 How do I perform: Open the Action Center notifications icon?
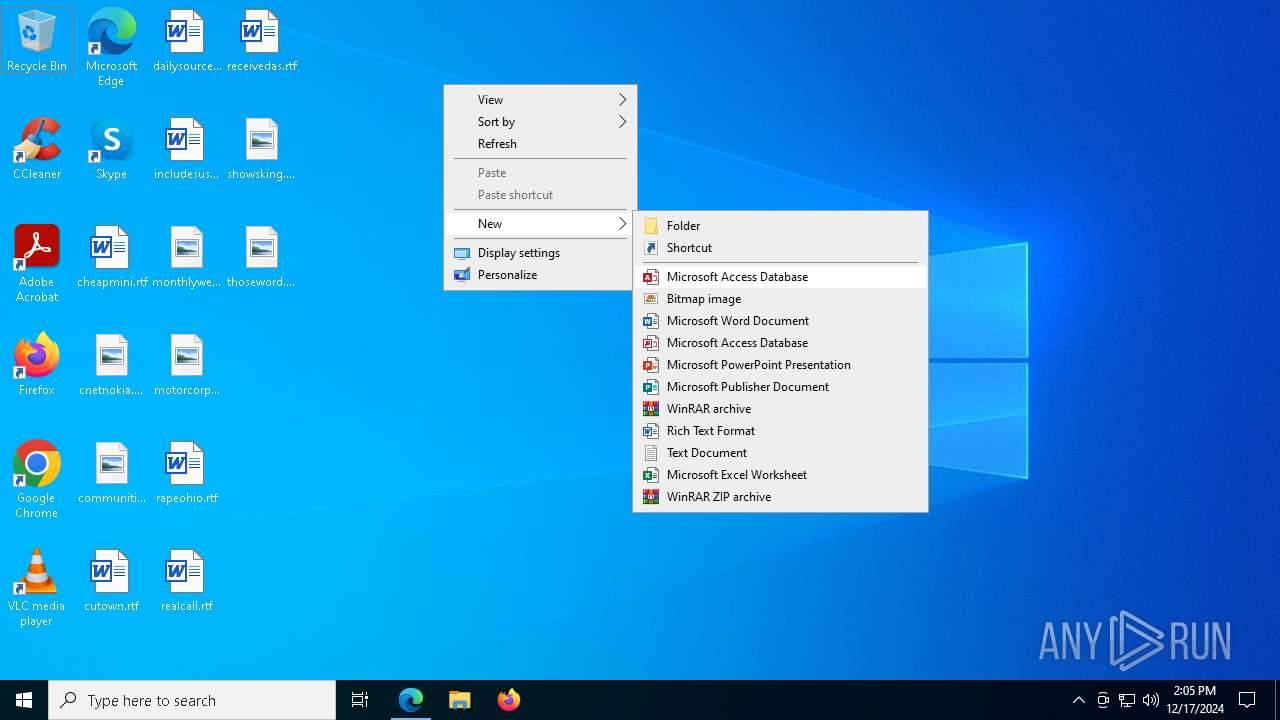click(1247, 700)
